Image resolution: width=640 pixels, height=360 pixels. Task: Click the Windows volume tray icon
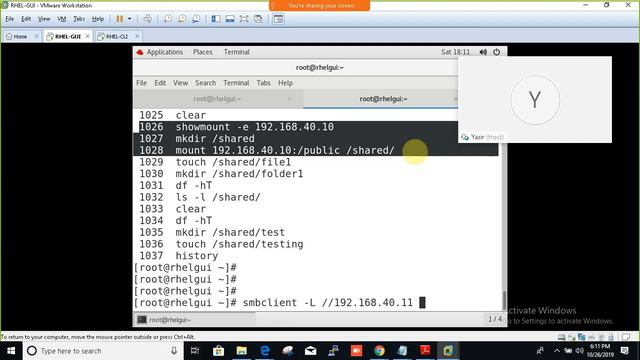click(x=579, y=351)
